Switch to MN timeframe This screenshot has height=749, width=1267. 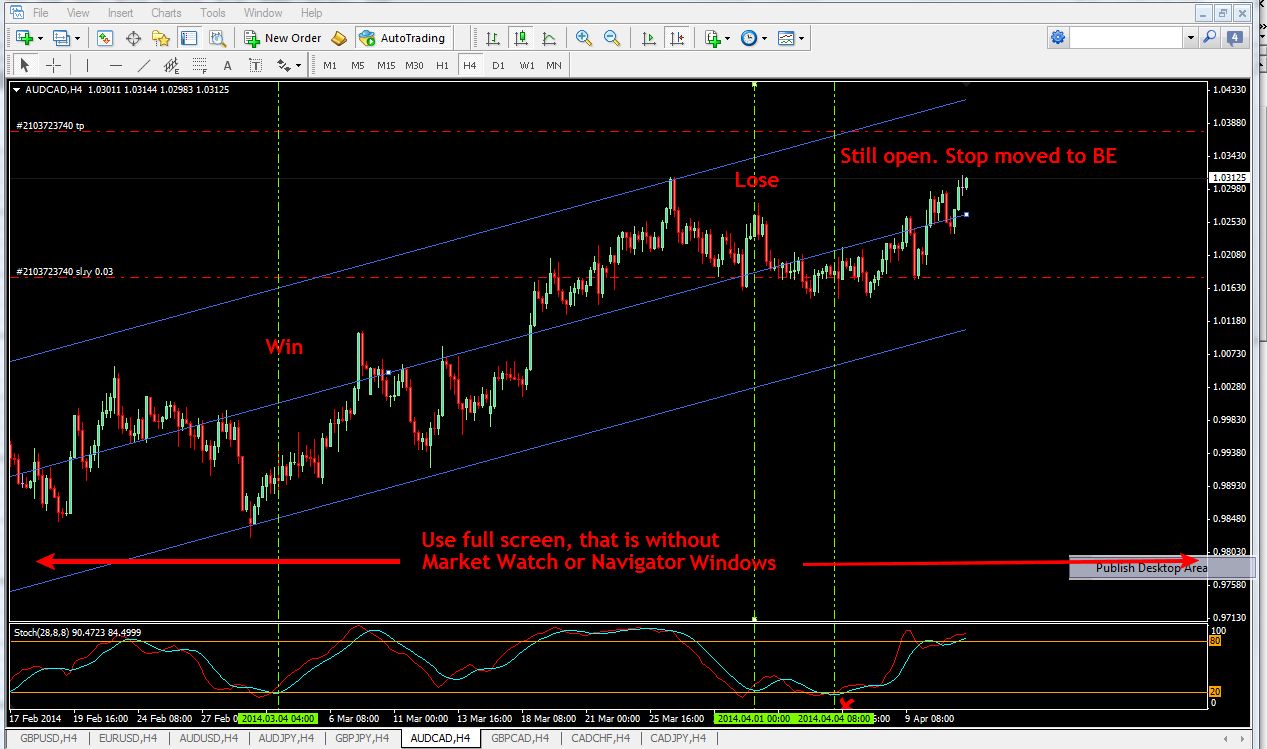click(x=553, y=66)
